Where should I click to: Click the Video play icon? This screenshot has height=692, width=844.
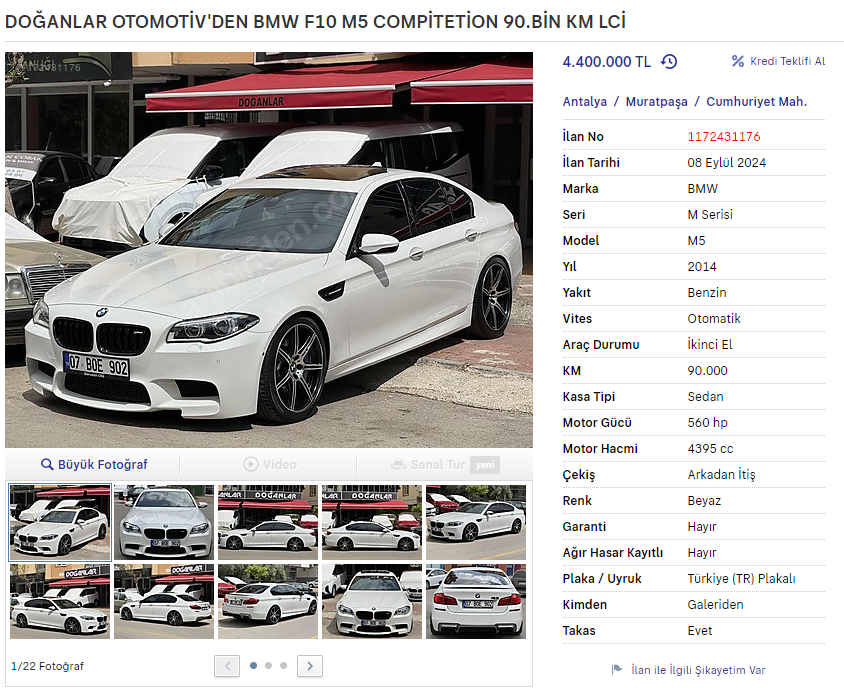251,464
